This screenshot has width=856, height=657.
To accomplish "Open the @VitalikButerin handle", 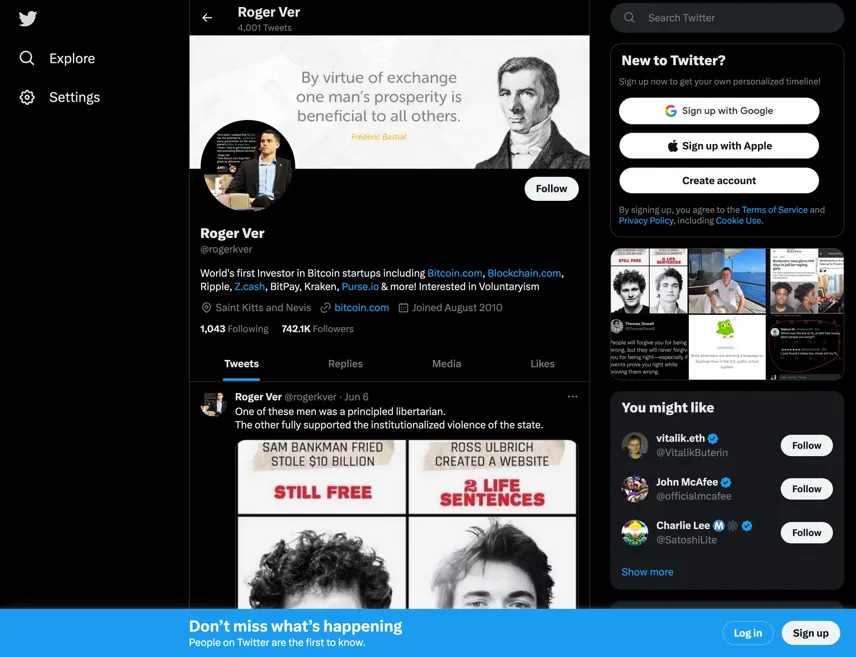I will pyautogui.click(x=692, y=453).
